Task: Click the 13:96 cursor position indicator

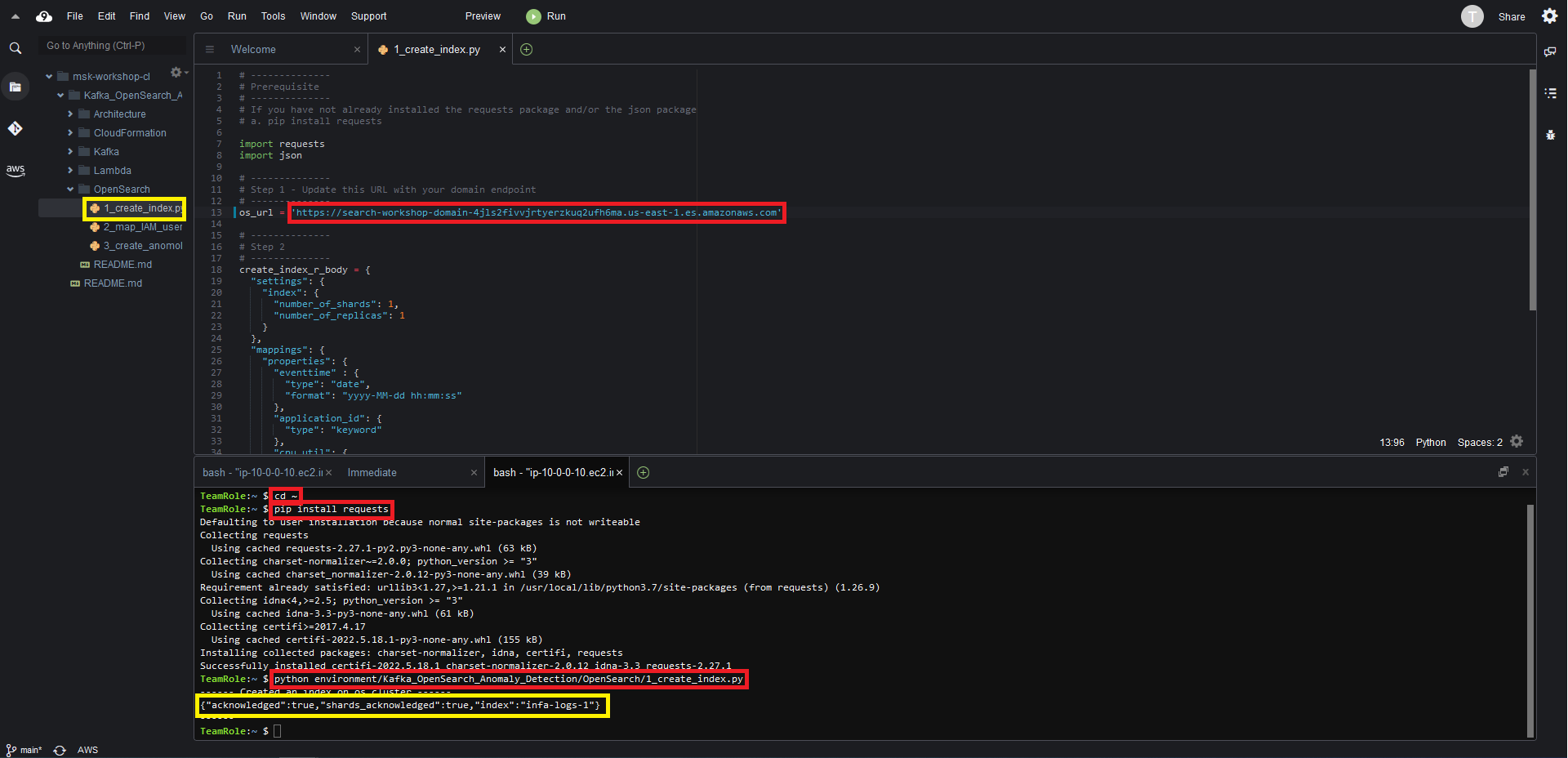Action: [1392, 443]
